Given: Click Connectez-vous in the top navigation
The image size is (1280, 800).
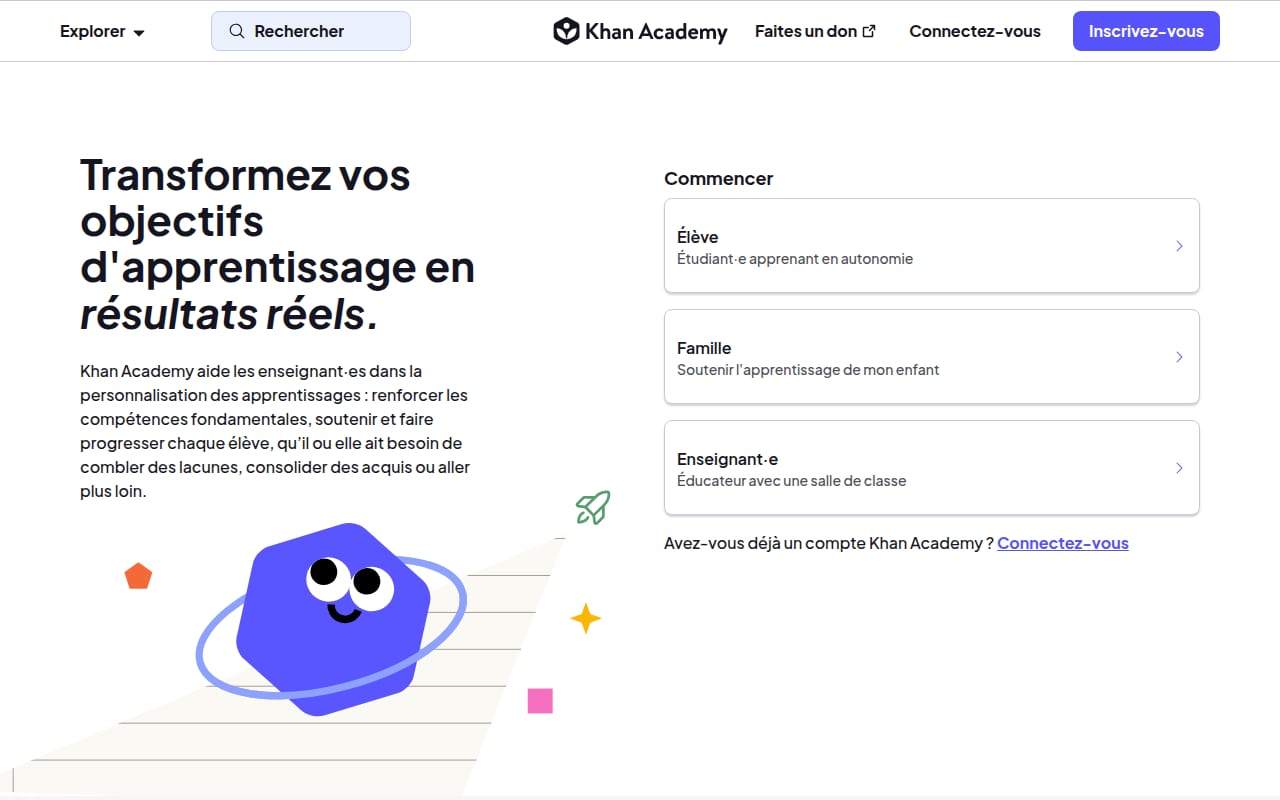Looking at the screenshot, I should click(x=975, y=31).
